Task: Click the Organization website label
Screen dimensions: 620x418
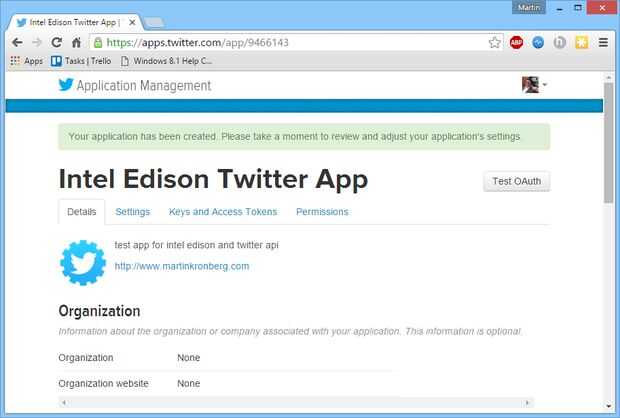Action: [x=104, y=384]
